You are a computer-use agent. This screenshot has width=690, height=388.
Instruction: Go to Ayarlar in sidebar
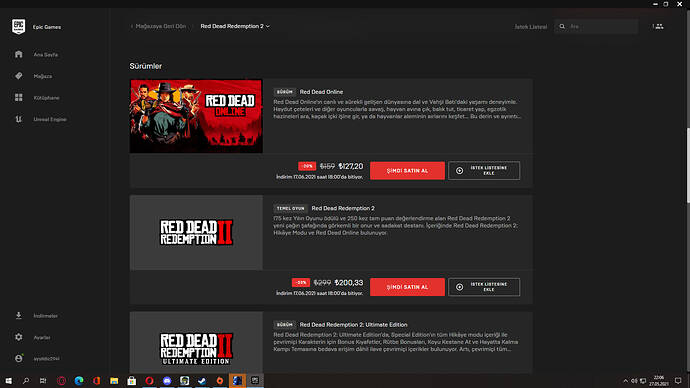[x=42, y=337]
